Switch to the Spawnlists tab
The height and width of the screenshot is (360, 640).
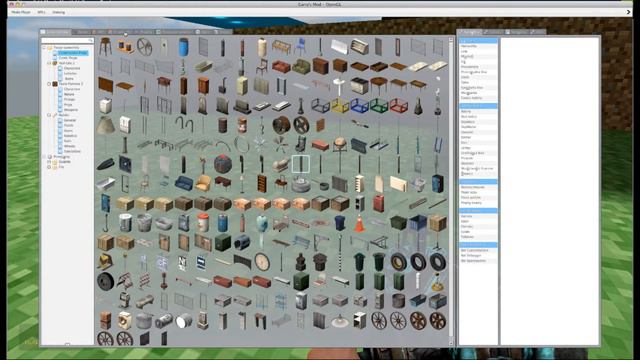[x=55, y=32]
